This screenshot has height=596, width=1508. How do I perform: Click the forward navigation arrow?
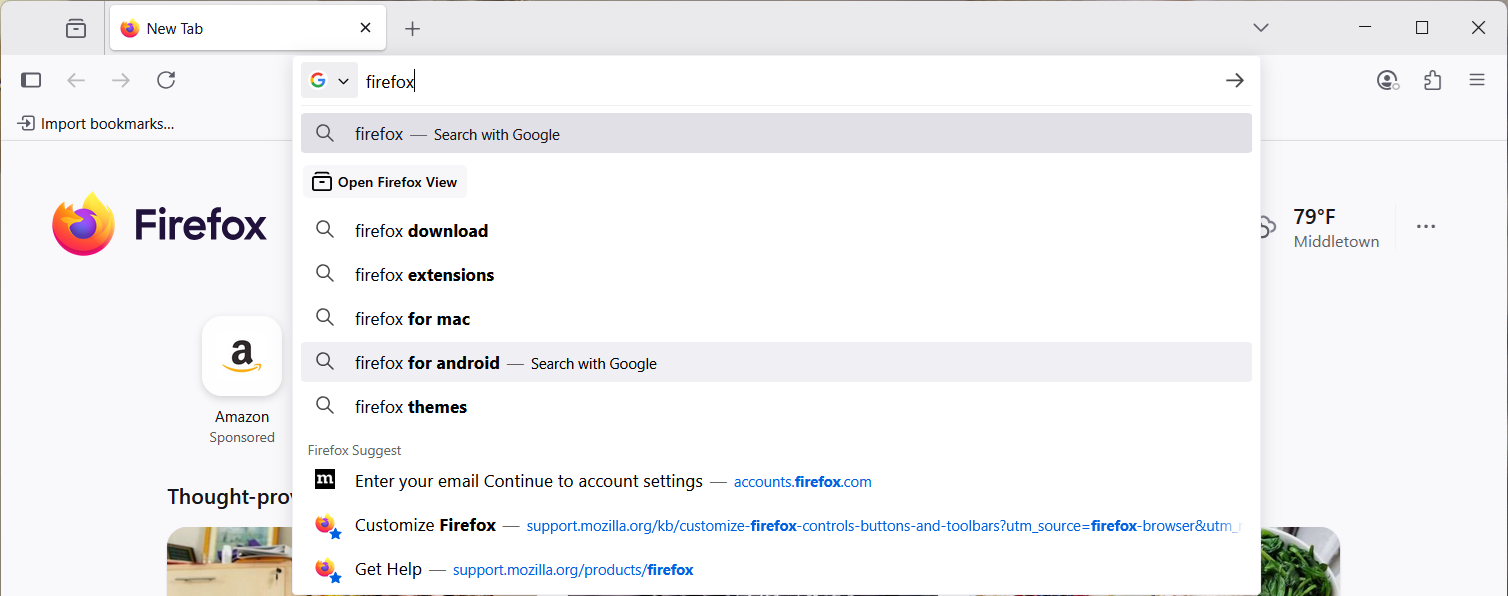click(121, 80)
